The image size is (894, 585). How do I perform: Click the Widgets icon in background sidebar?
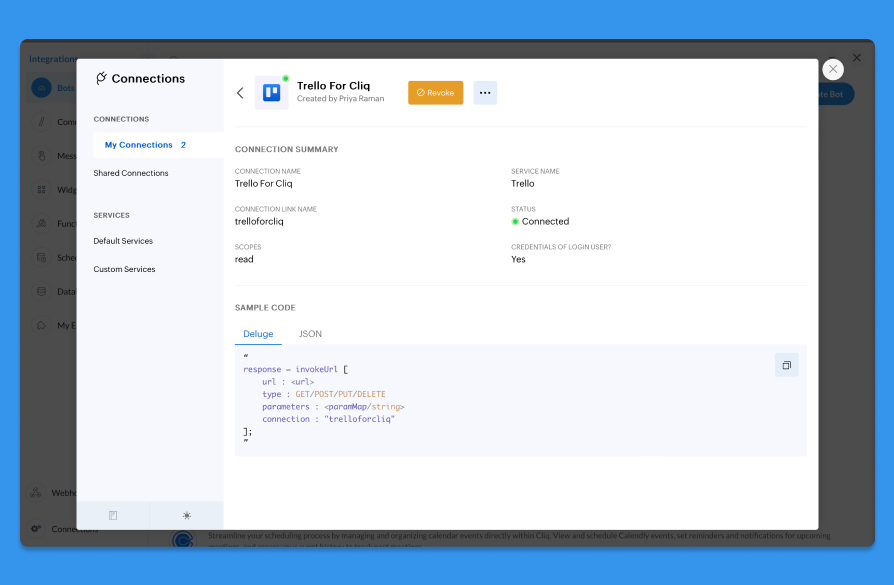tap(42, 189)
